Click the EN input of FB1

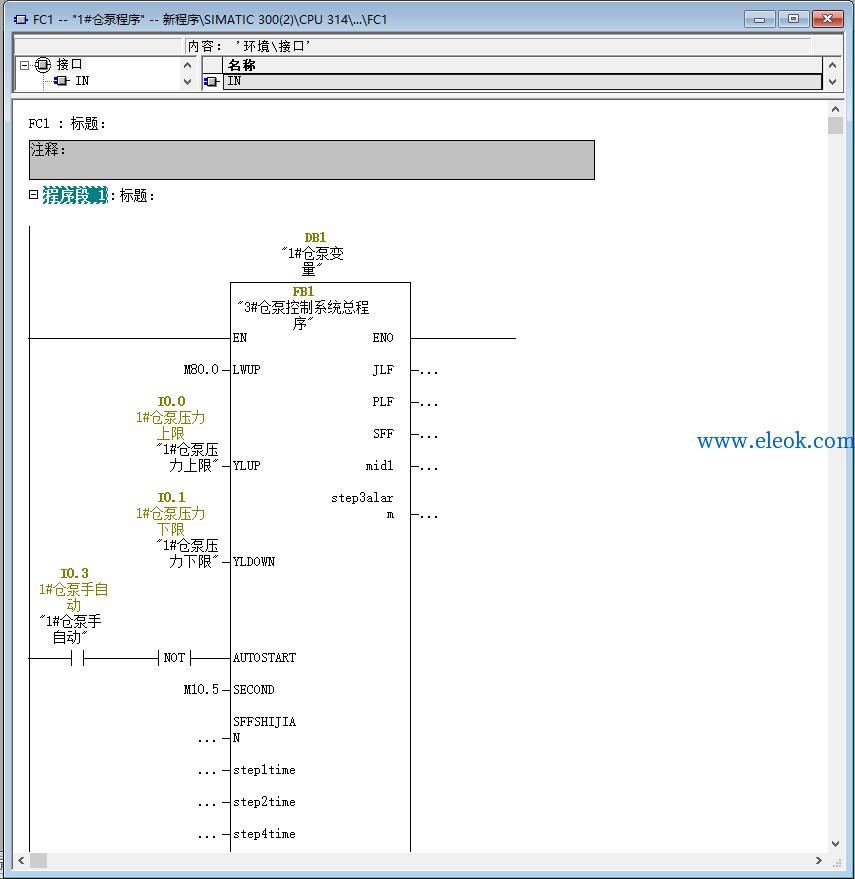coord(240,337)
